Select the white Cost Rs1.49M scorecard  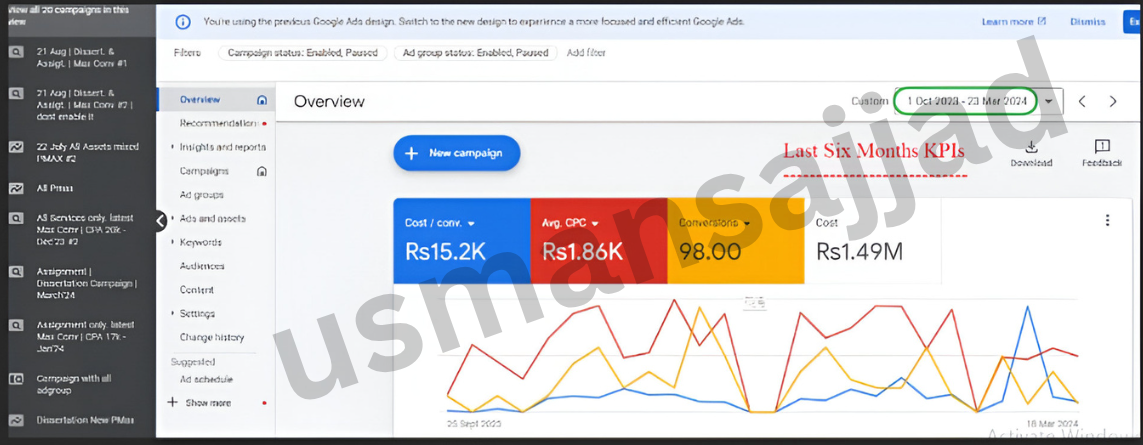(x=873, y=241)
